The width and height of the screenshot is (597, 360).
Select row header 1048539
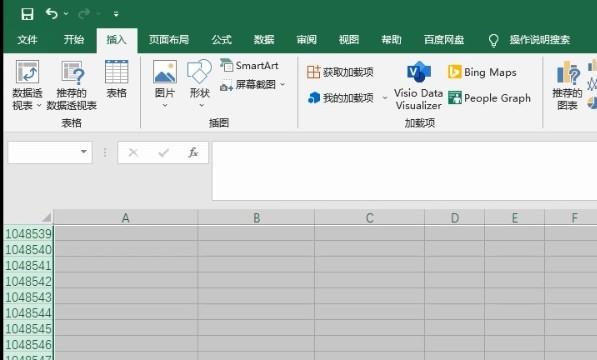[x=29, y=233]
